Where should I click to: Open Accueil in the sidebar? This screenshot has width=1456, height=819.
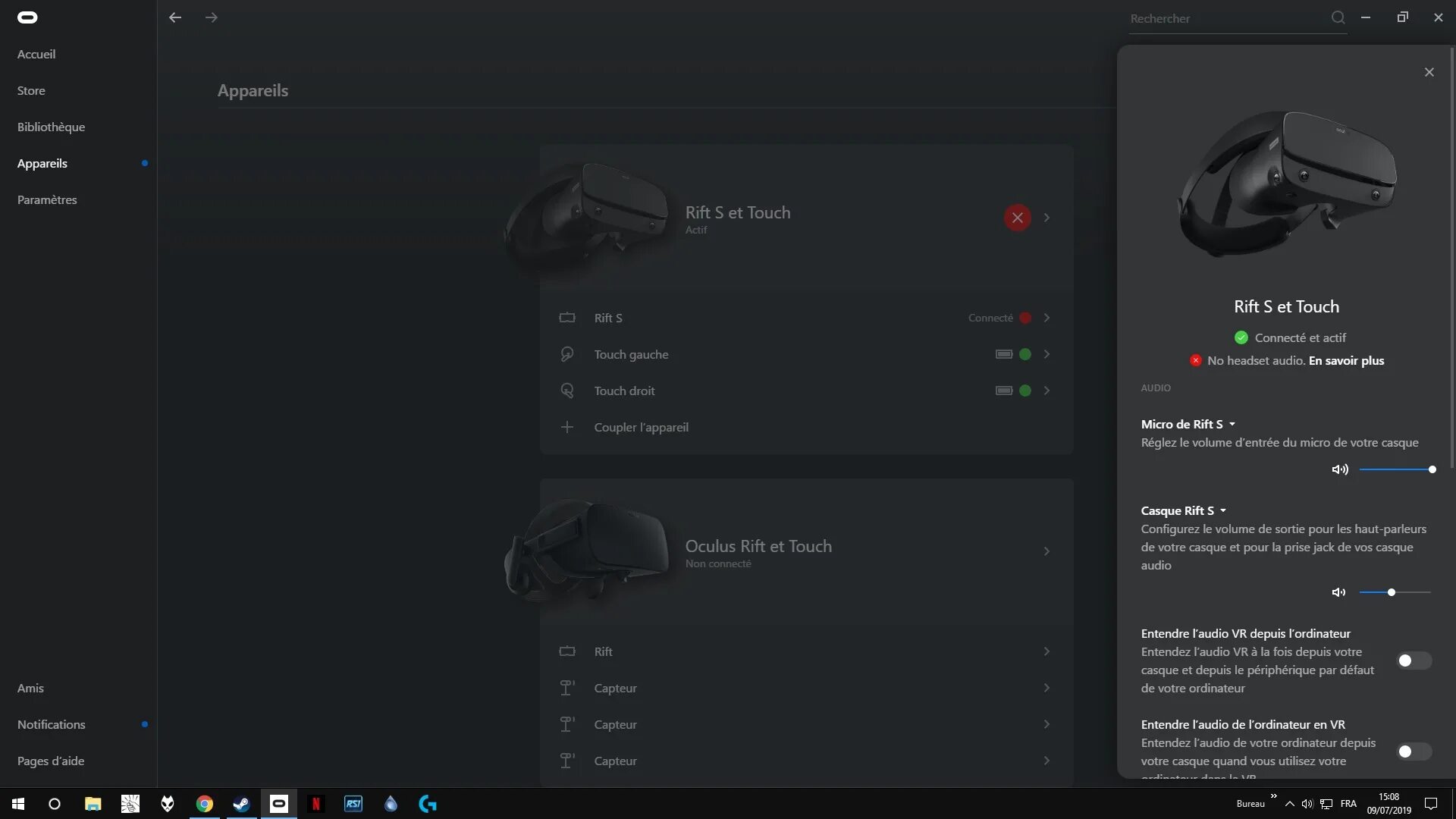(x=36, y=54)
